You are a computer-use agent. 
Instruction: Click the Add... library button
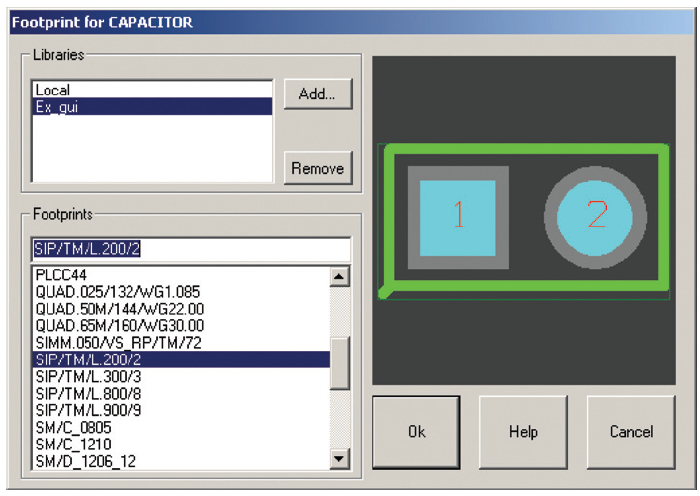(x=318, y=94)
